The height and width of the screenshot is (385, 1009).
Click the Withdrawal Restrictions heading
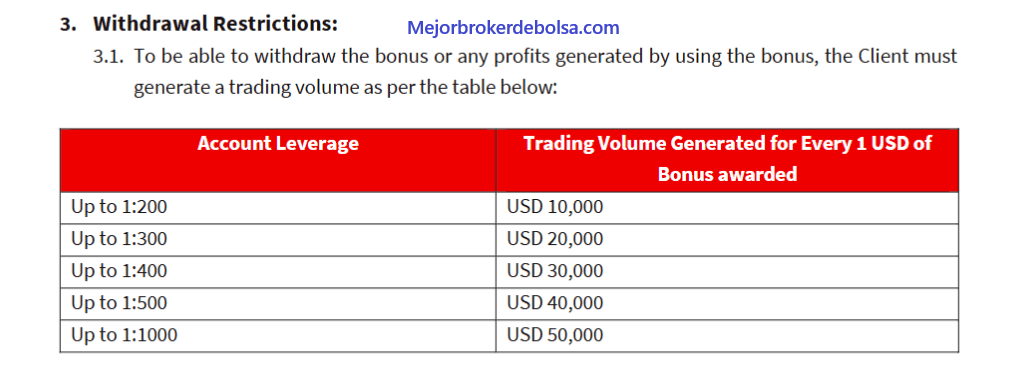(215, 24)
